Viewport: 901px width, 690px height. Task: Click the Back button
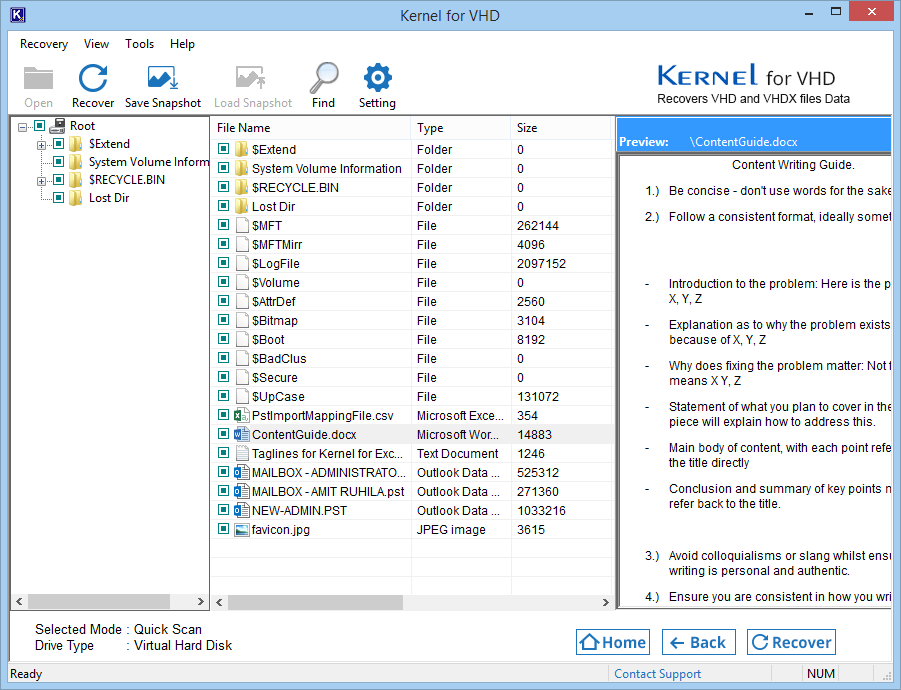pyautogui.click(x=698, y=642)
